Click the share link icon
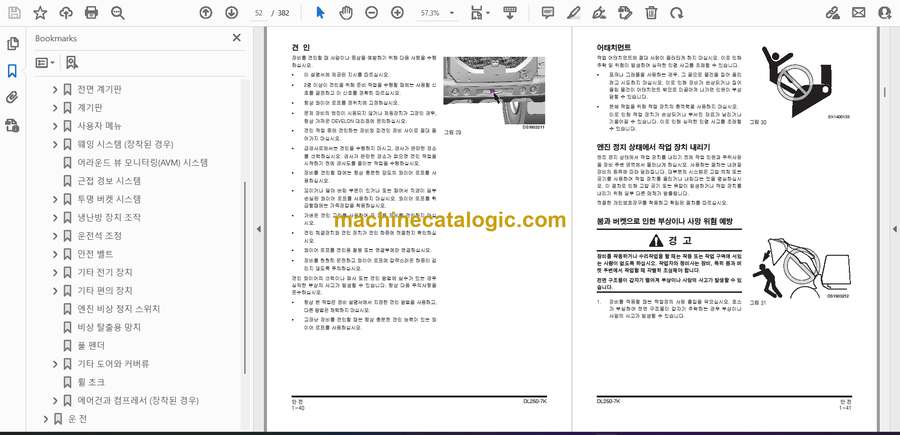The height and width of the screenshot is (435, 900). pos(832,13)
